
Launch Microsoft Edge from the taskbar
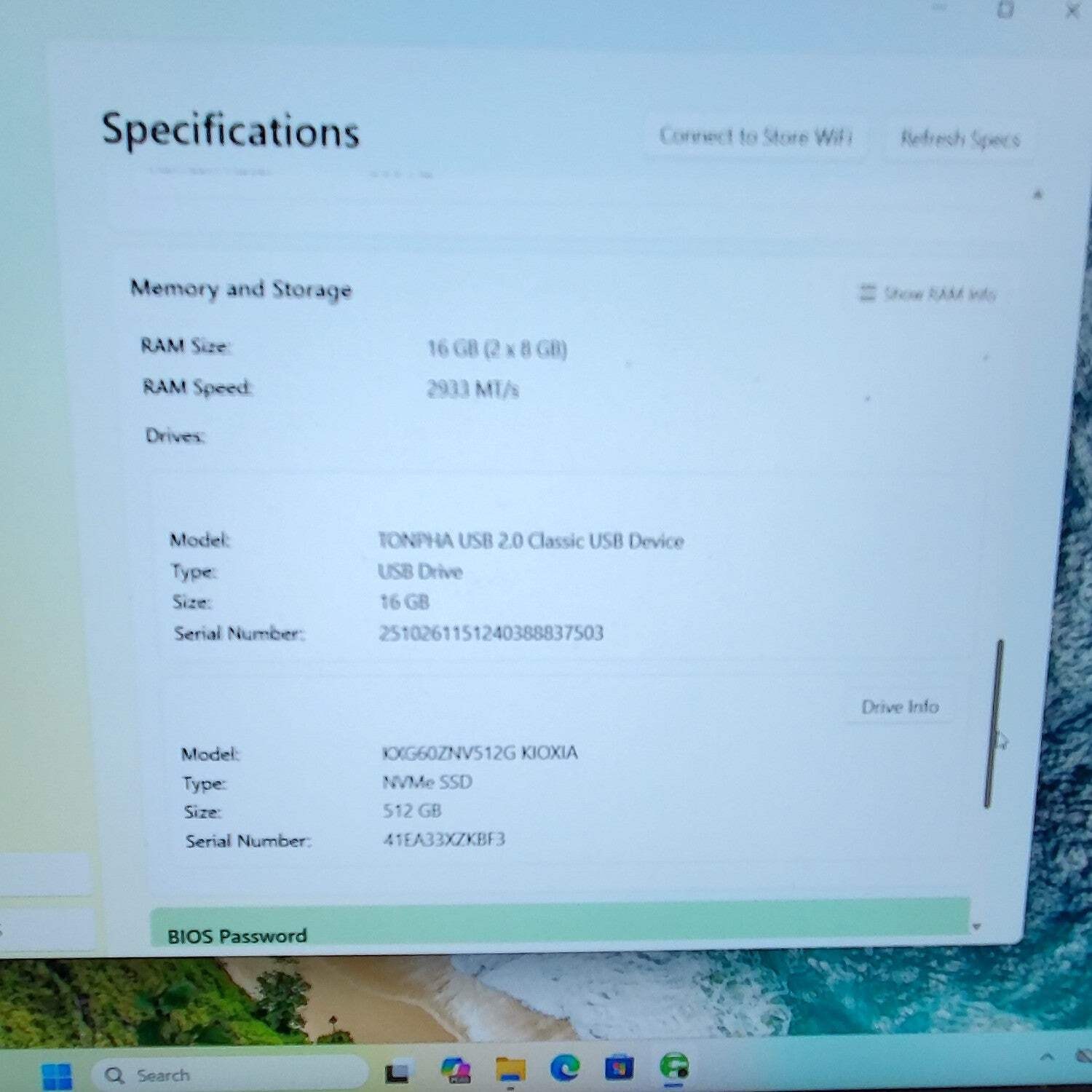[565, 1068]
